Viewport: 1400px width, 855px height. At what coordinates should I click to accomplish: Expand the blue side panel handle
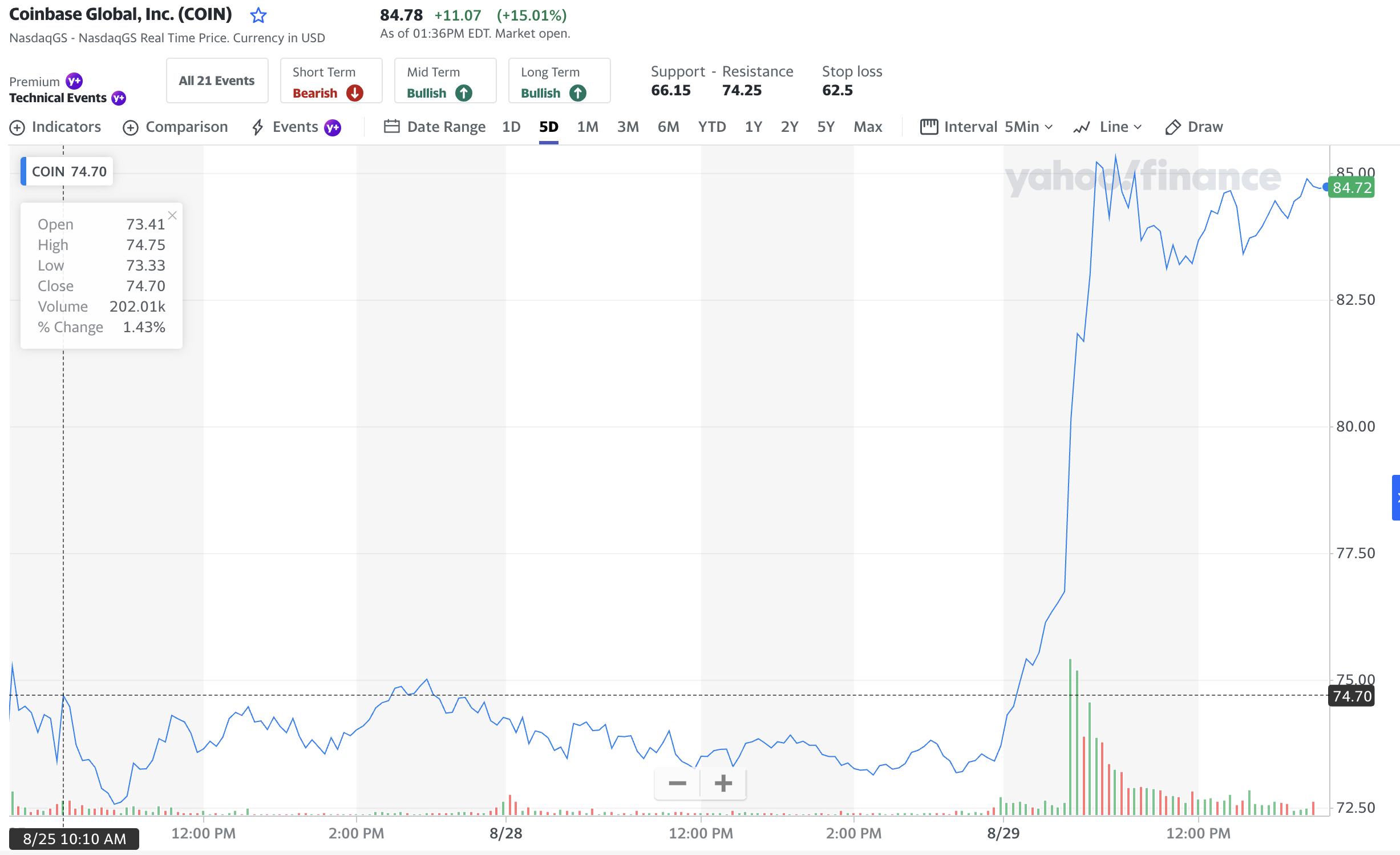click(x=1395, y=497)
